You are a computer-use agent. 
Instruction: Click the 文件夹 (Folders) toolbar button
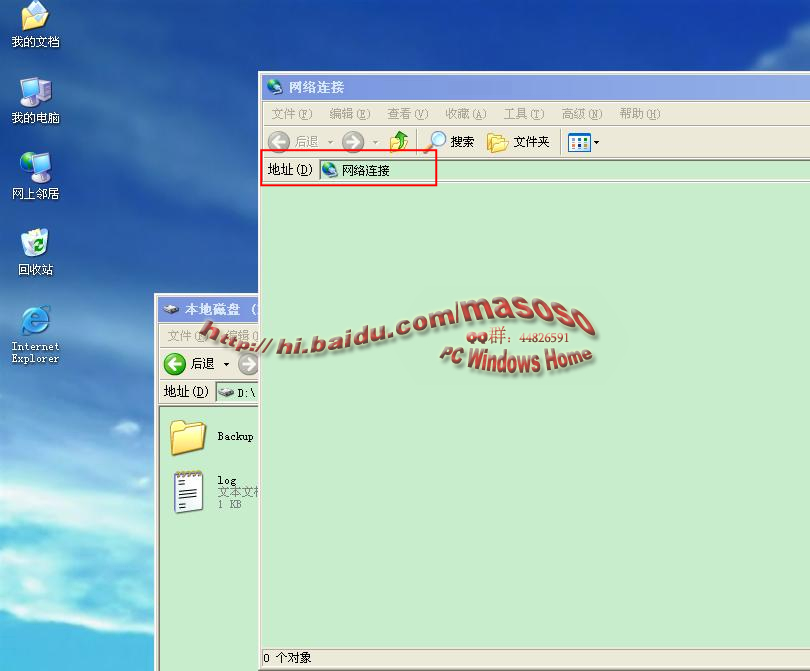click(x=518, y=142)
